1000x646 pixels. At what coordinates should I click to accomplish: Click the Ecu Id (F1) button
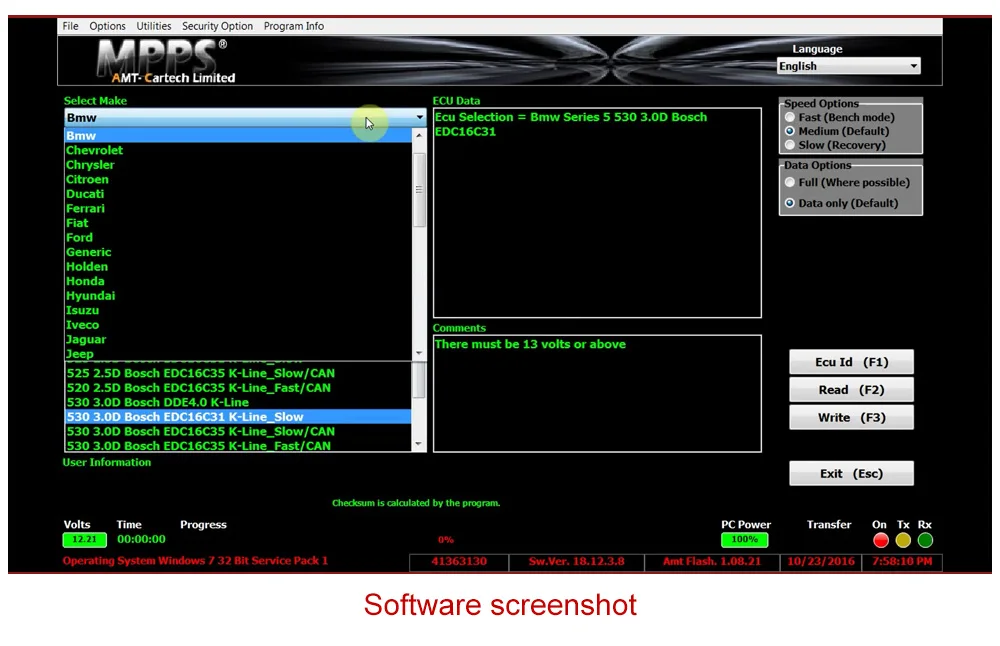coord(851,362)
